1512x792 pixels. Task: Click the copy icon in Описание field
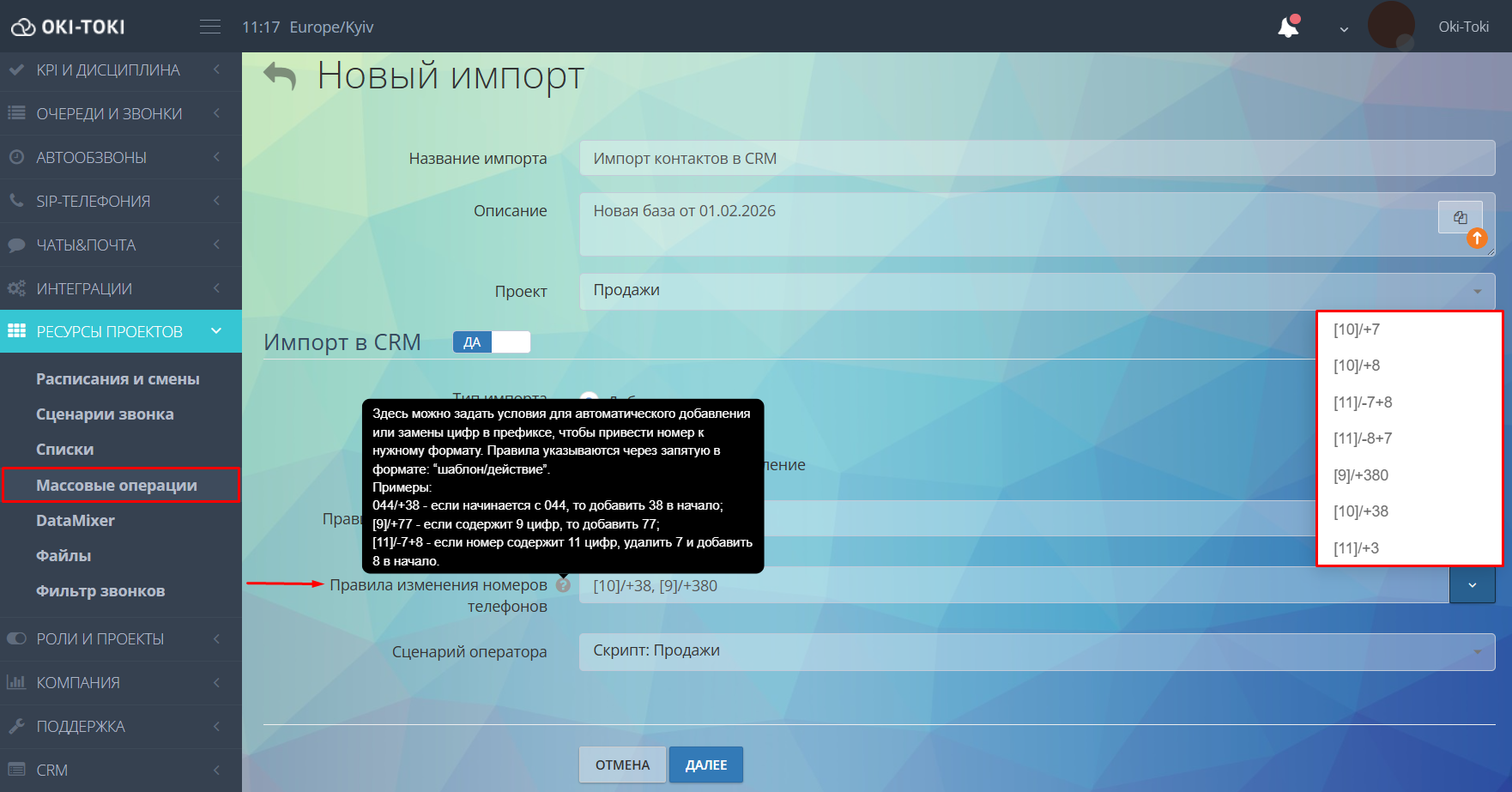coord(1461,217)
